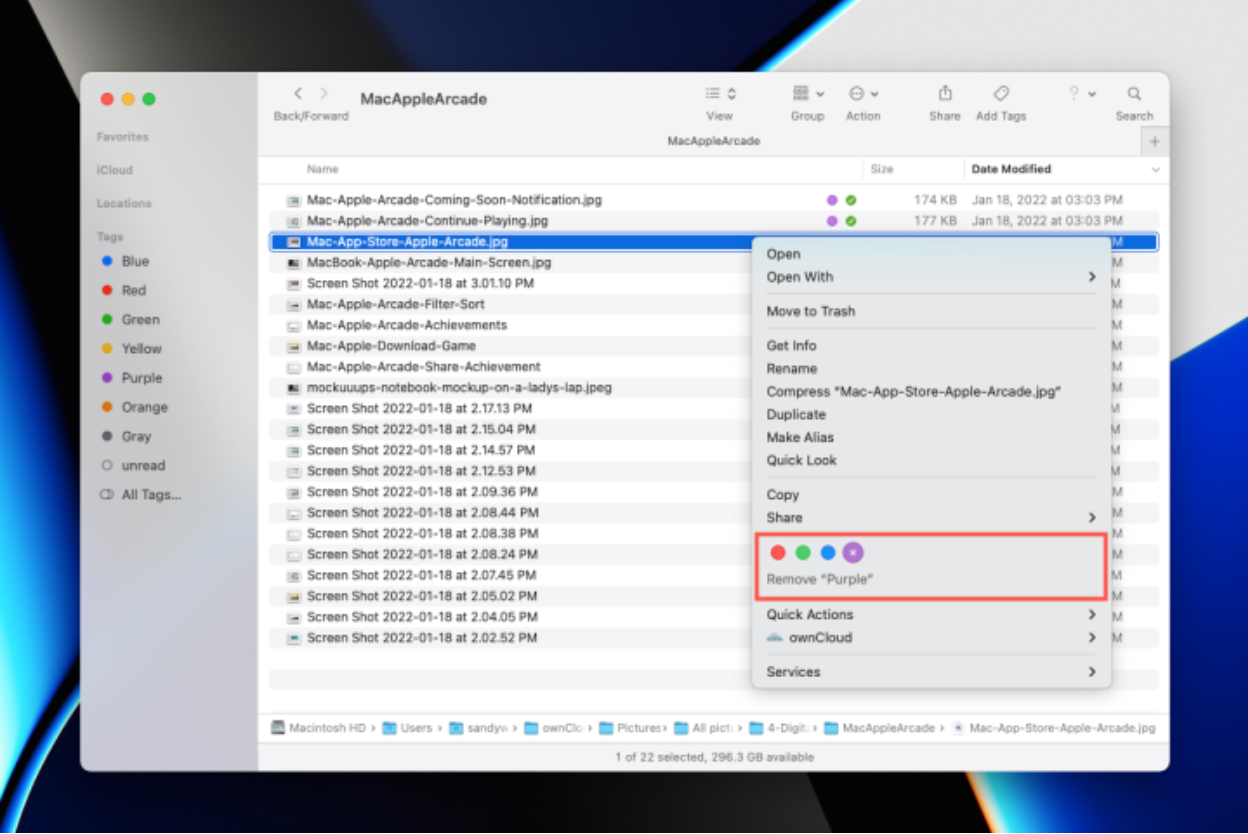Screen dimensions: 1248x834
Task: Jump to the Users folder in the path bar
Action: point(408,728)
